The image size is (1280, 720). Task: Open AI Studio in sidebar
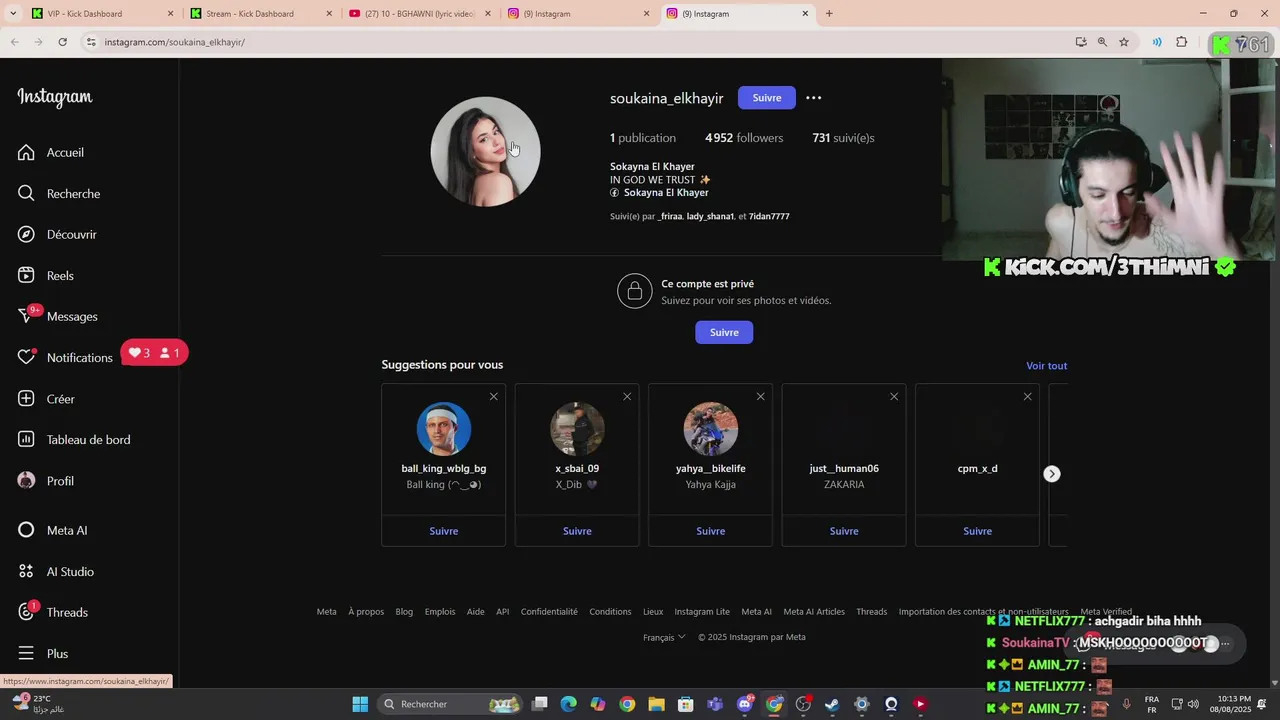click(x=56, y=571)
